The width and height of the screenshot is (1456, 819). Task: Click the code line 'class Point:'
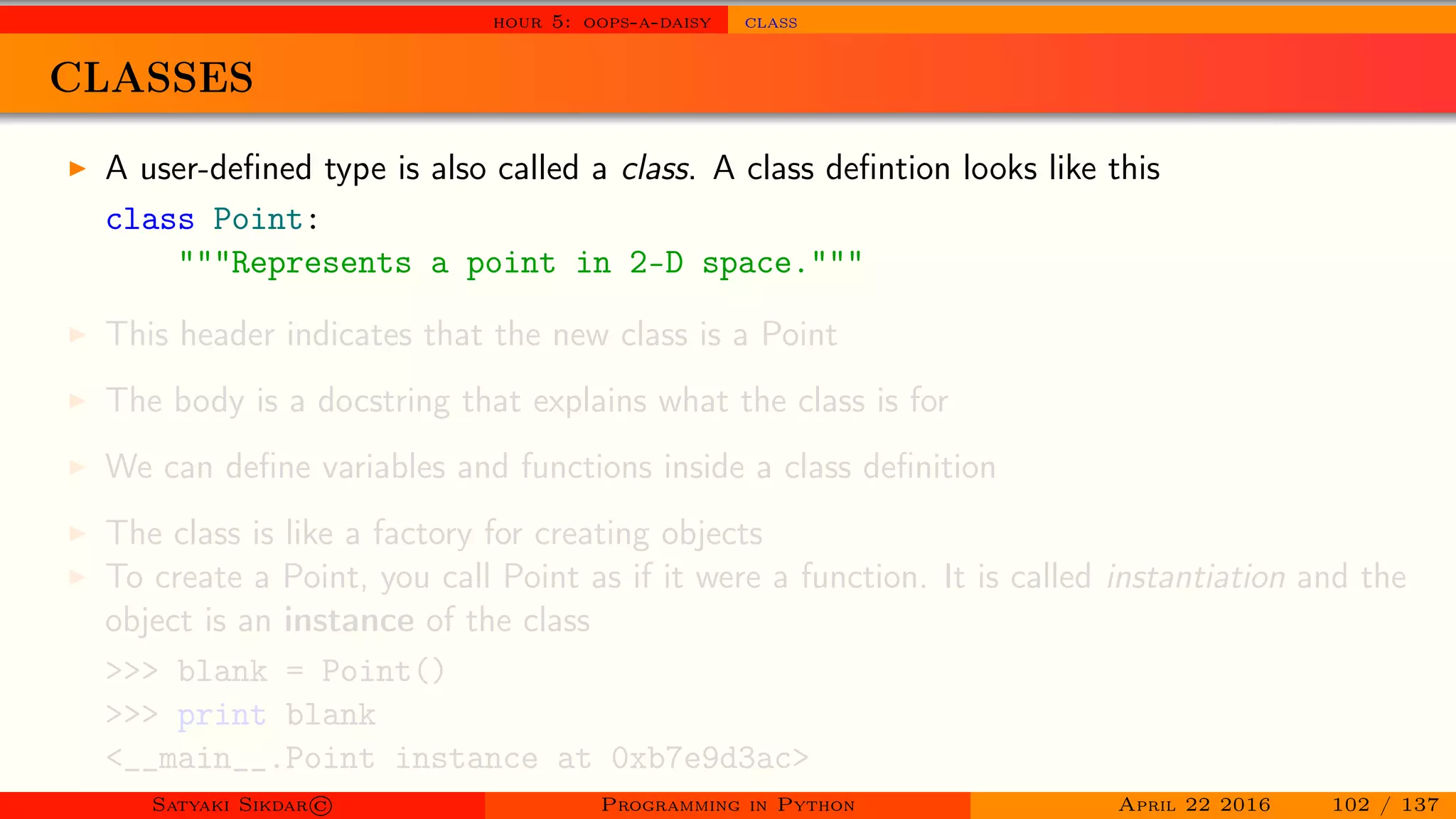[x=212, y=220]
